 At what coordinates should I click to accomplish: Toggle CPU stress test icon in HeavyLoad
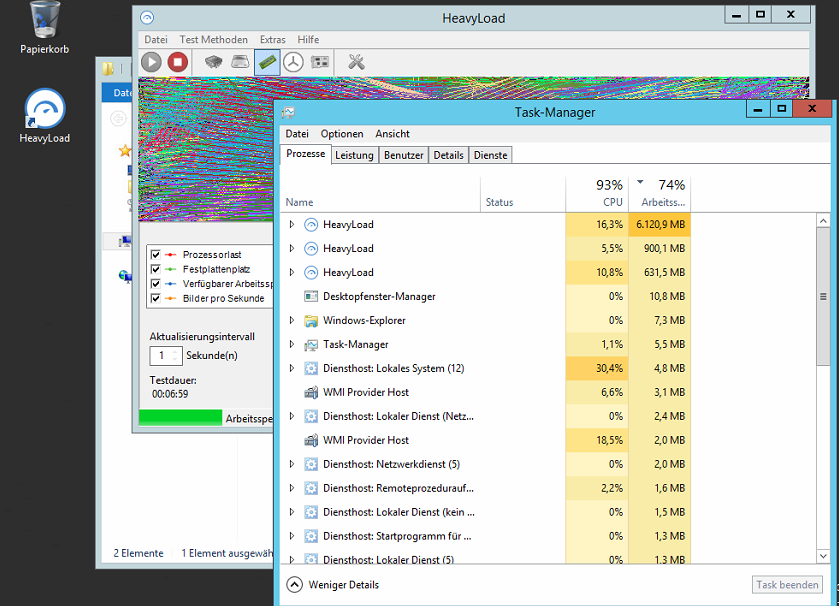click(214, 62)
